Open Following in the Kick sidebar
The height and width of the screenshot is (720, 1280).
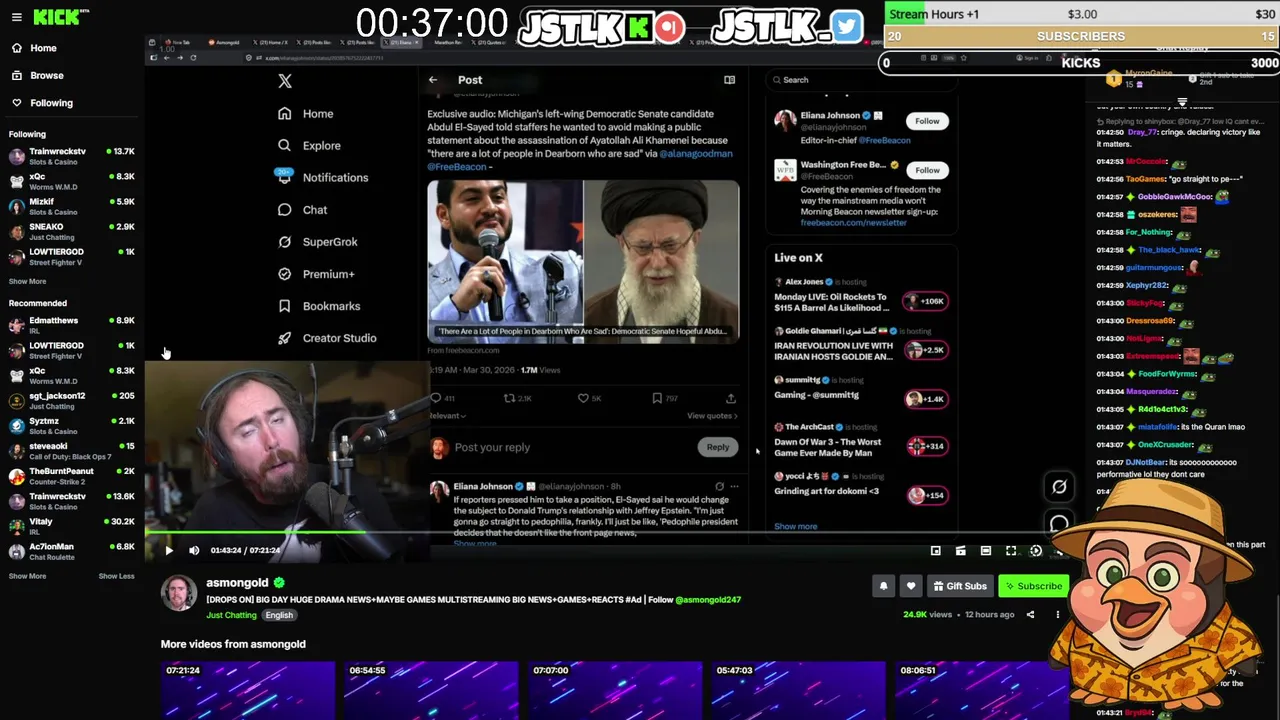(51, 103)
